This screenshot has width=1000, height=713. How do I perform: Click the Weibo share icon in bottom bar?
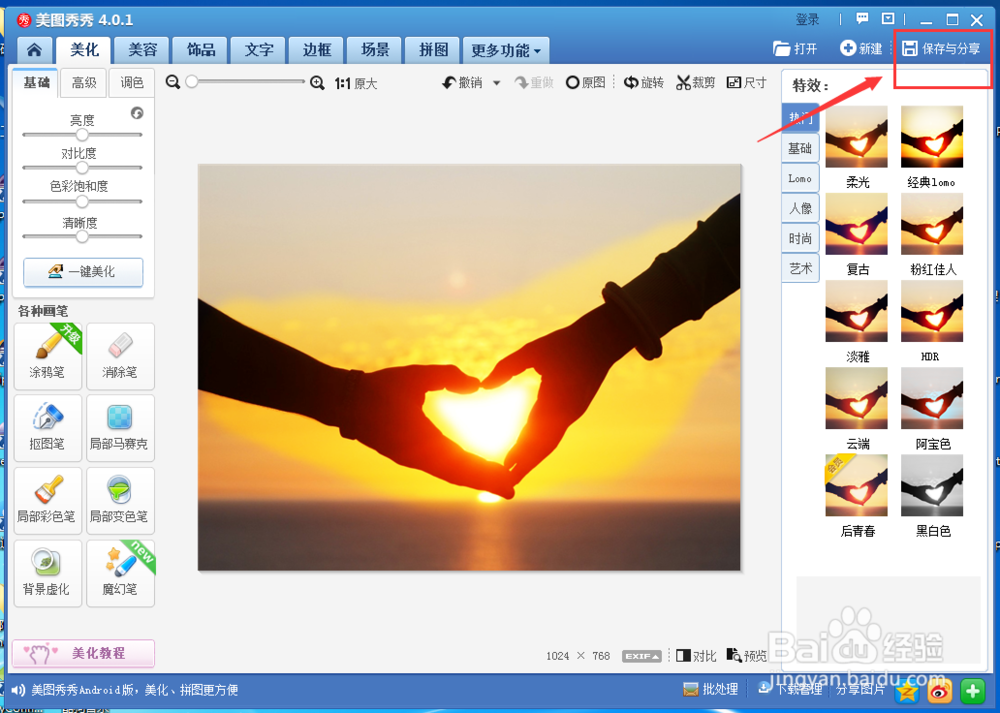tap(940, 691)
